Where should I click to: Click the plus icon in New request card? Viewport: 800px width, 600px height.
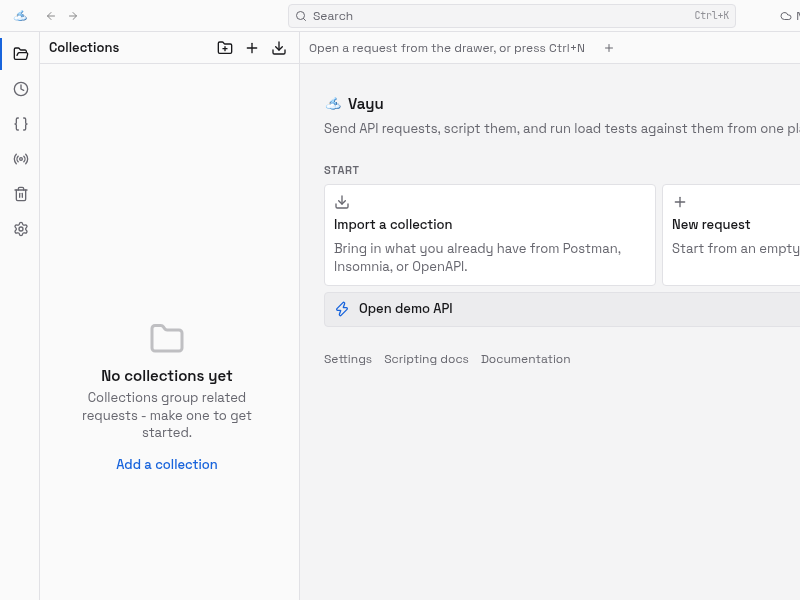680,202
